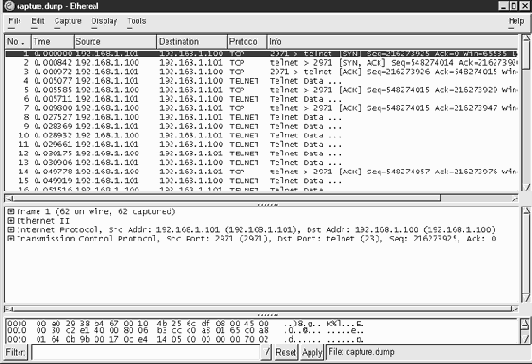Image resolution: width=532 pixels, height=364 pixels.
Task: Click the Frame 1 (62 on wire) line
Action: coord(96,211)
